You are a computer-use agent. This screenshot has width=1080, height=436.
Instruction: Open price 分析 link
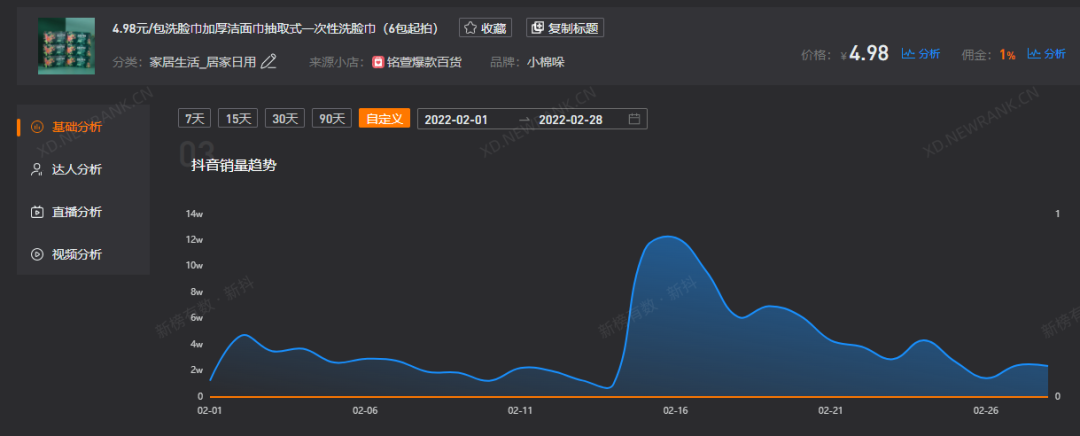click(928, 54)
